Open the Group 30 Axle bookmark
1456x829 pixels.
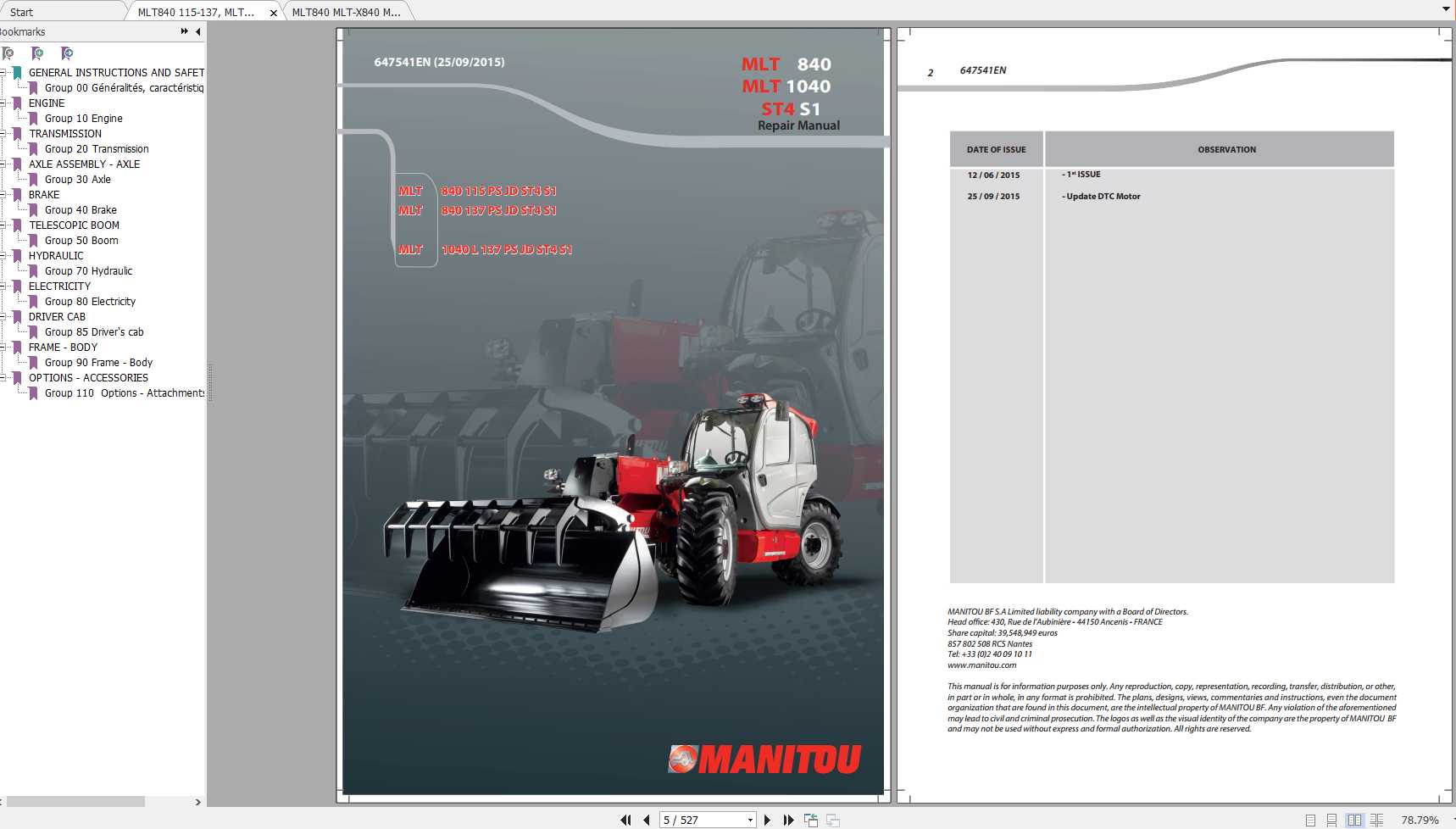click(x=78, y=180)
